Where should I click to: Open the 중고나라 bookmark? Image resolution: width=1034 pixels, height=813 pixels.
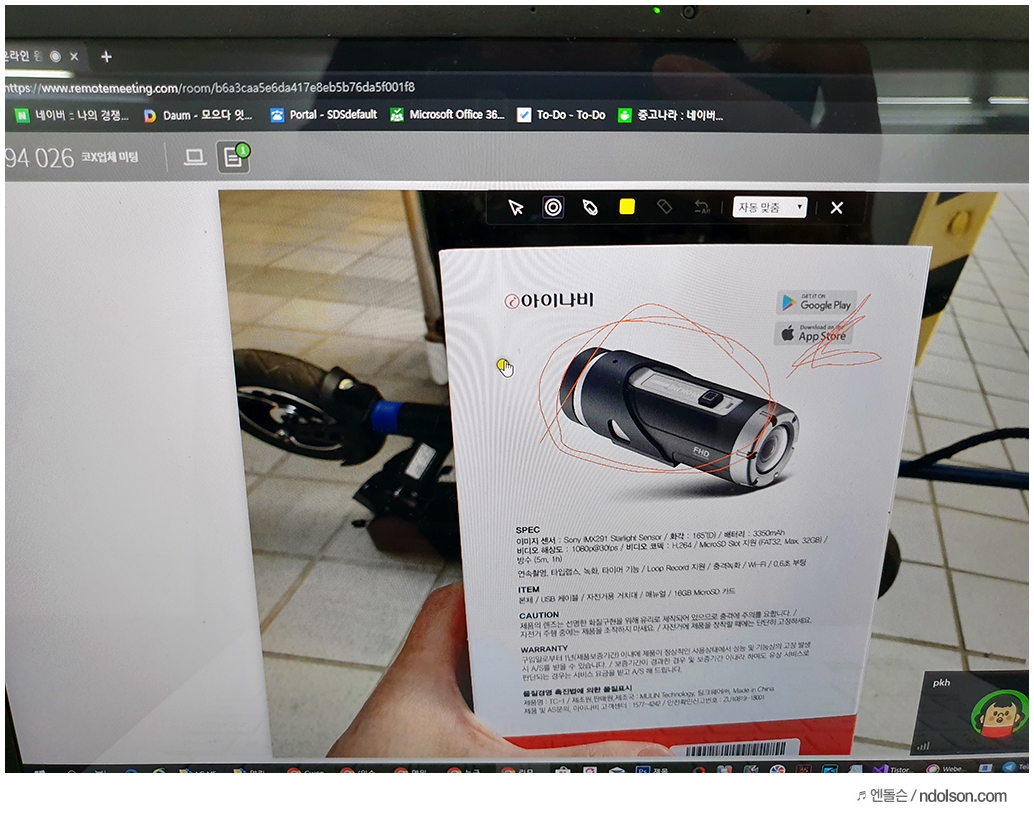[x=670, y=115]
